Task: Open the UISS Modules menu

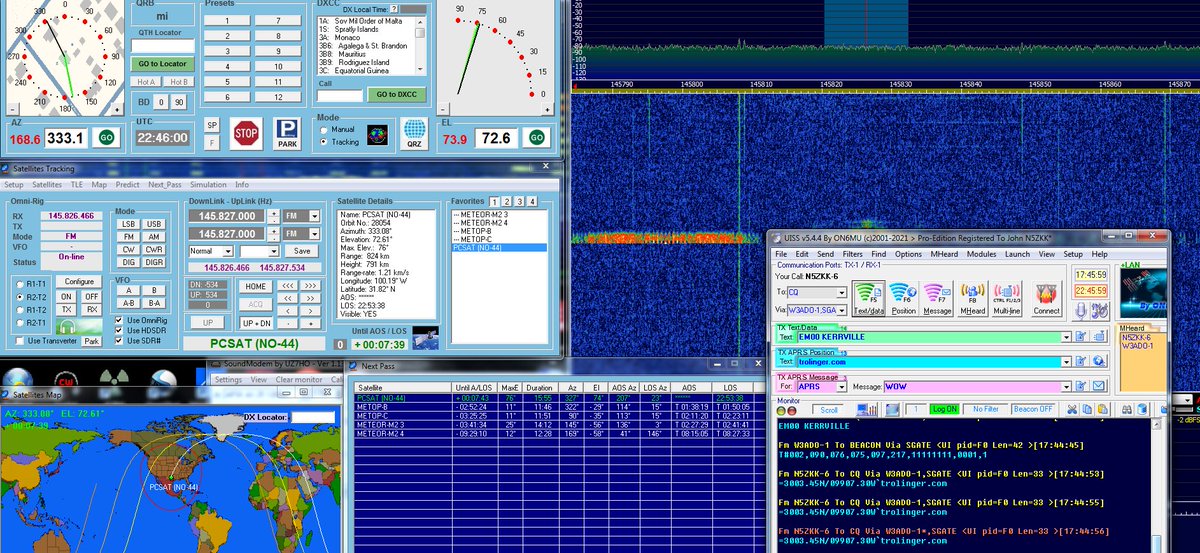Action: pyautogui.click(x=980, y=255)
